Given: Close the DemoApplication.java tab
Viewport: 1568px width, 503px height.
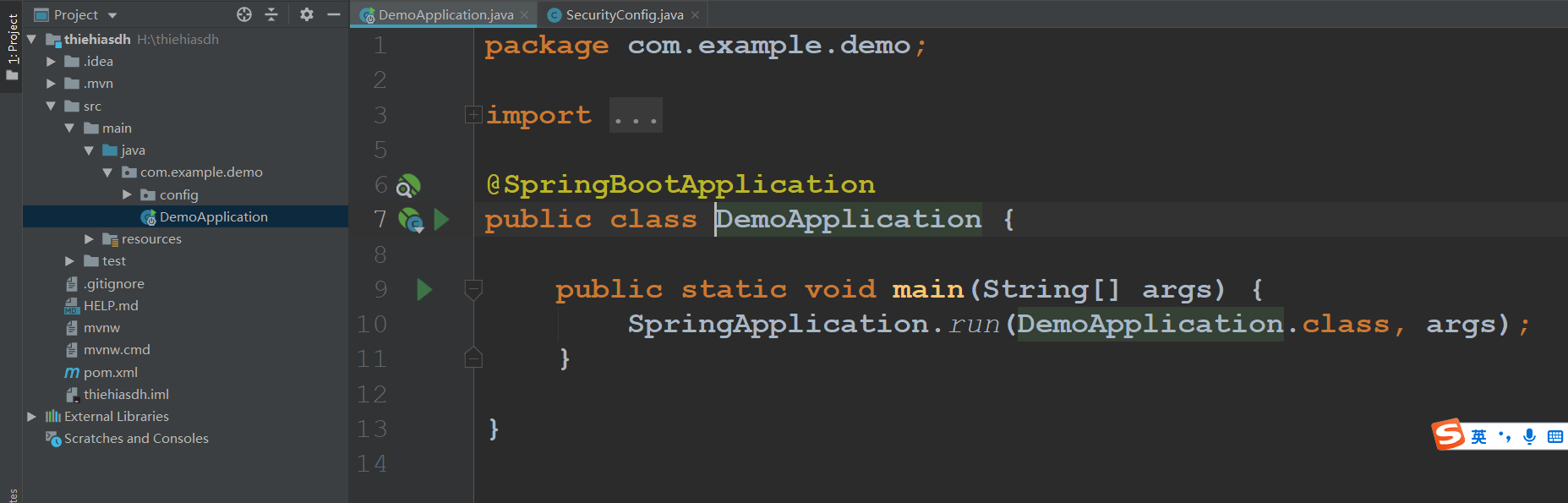Looking at the screenshot, I should (x=525, y=14).
